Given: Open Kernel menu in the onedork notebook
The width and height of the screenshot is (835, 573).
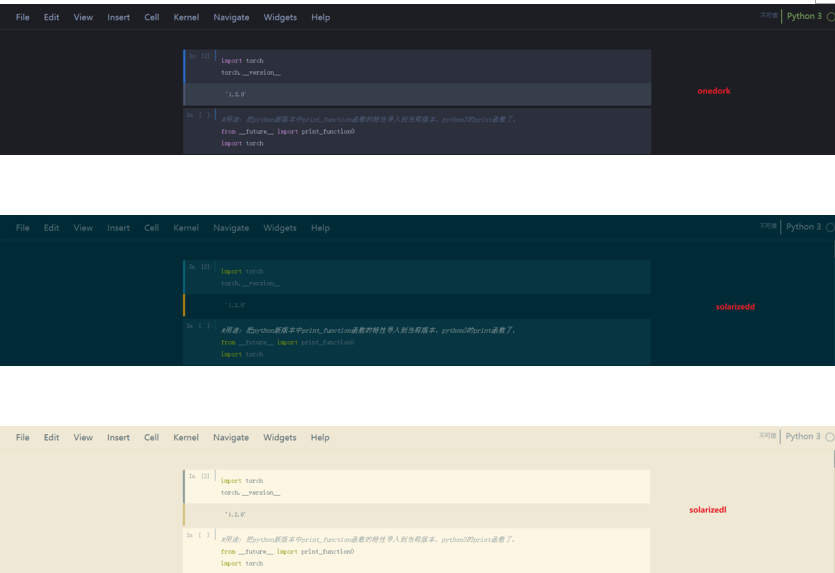Looking at the screenshot, I should tap(186, 17).
